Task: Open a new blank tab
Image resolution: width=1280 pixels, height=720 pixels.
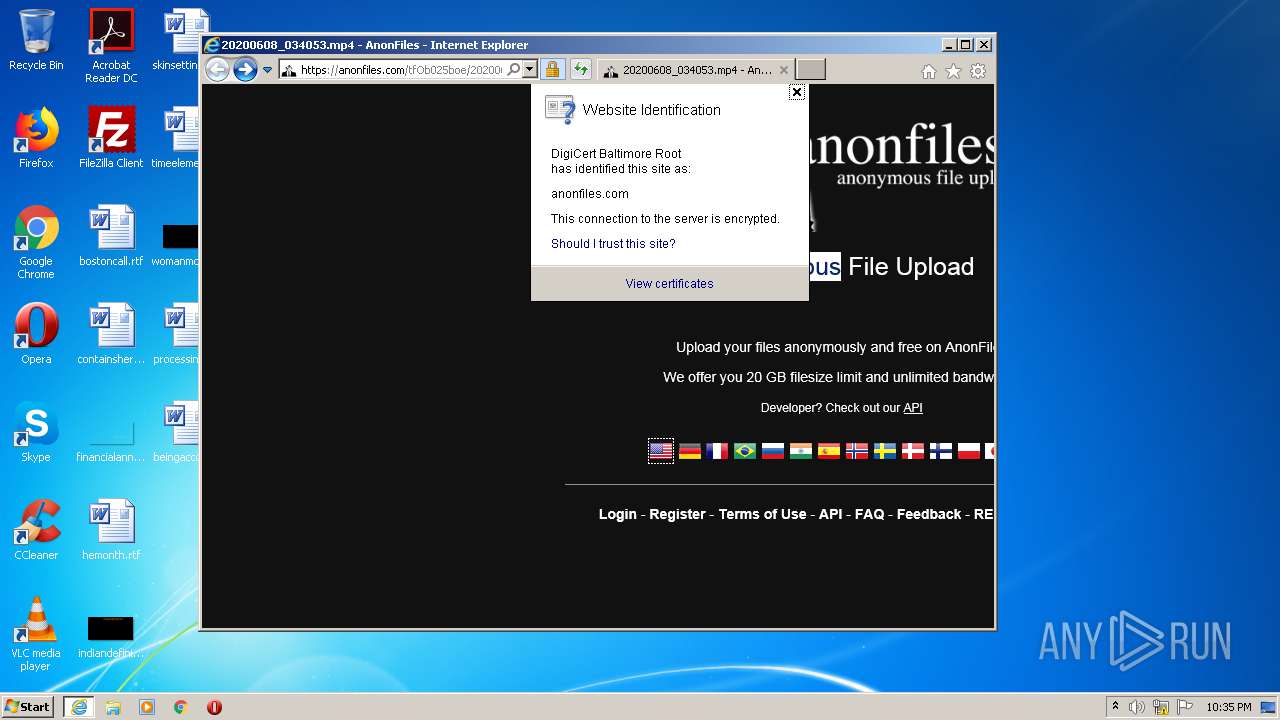Action: pyautogui.click(x=810, y=70)
